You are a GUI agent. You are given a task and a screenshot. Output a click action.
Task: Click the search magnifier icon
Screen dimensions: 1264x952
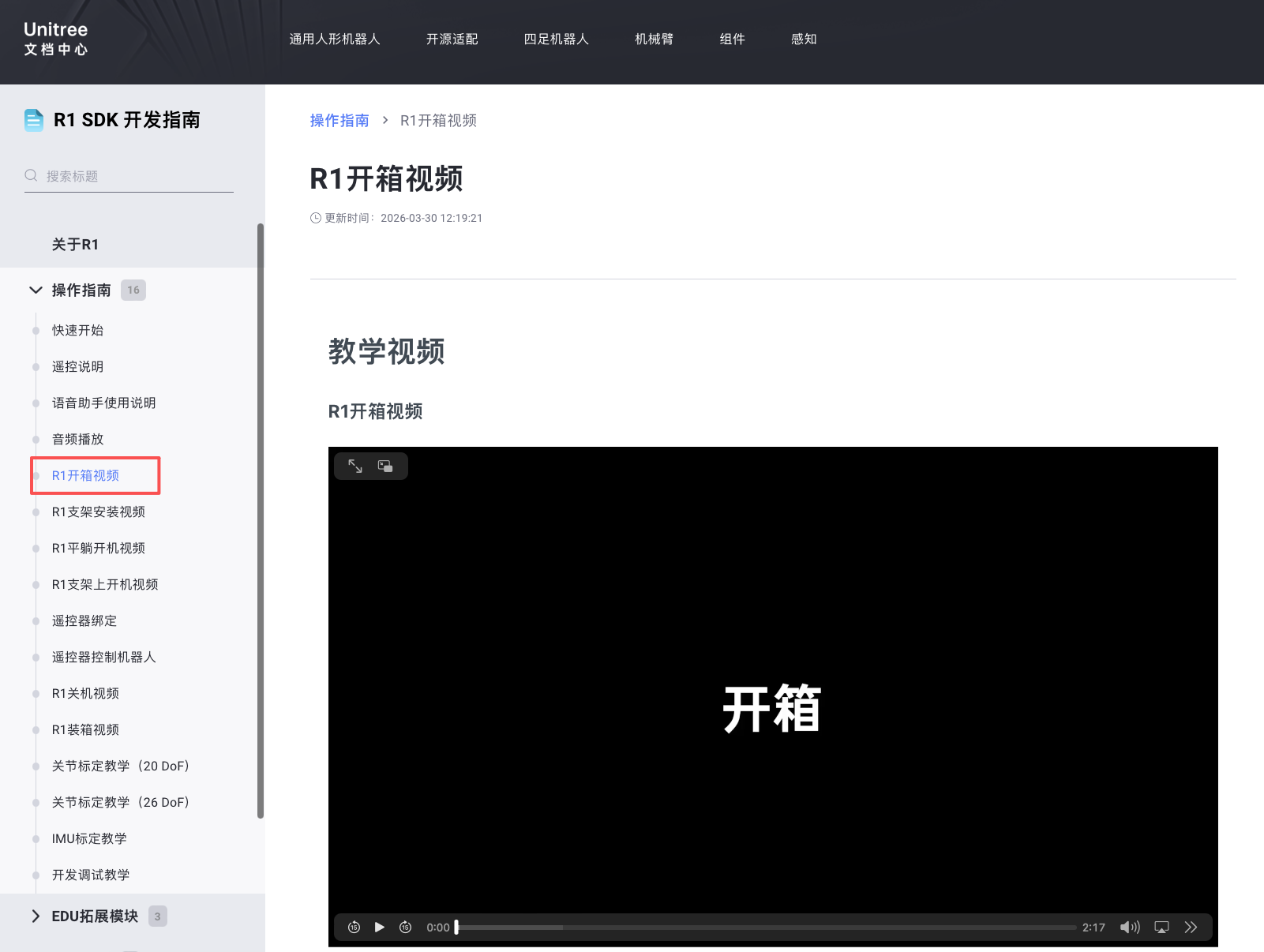coord(31,175)
